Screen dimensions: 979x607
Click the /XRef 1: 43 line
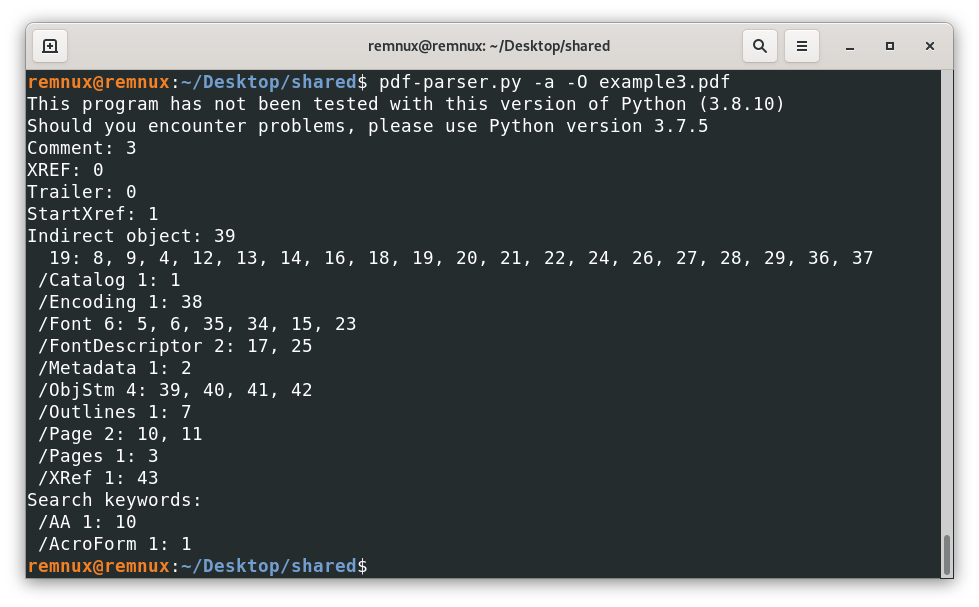[98, 478]
